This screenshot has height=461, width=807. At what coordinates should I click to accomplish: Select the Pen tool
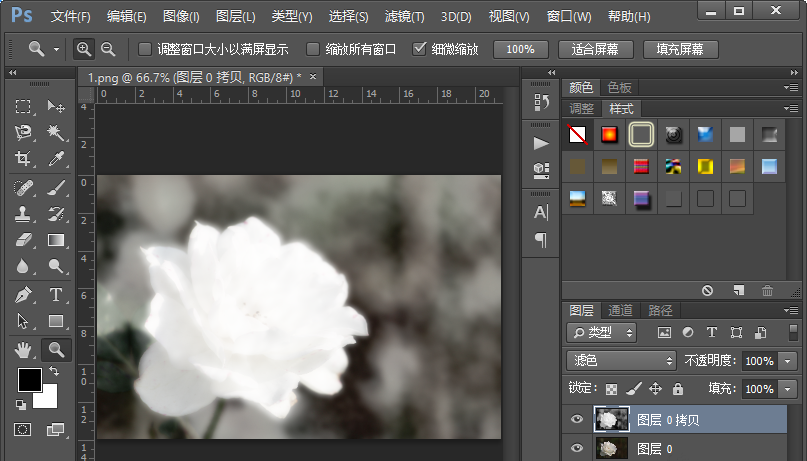tap(23, 294)
